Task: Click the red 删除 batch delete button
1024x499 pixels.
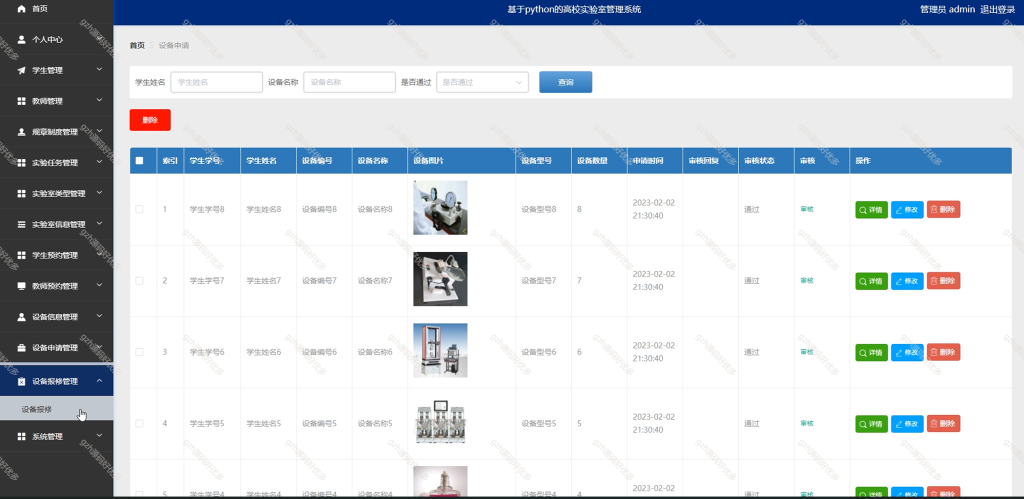Action: click(x=150, y=120)
